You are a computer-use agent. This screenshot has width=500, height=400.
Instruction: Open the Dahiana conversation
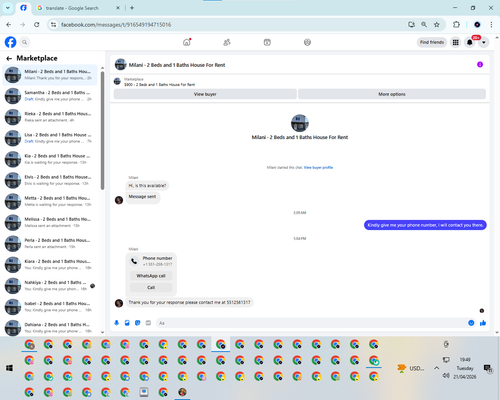tap(50, 328)
